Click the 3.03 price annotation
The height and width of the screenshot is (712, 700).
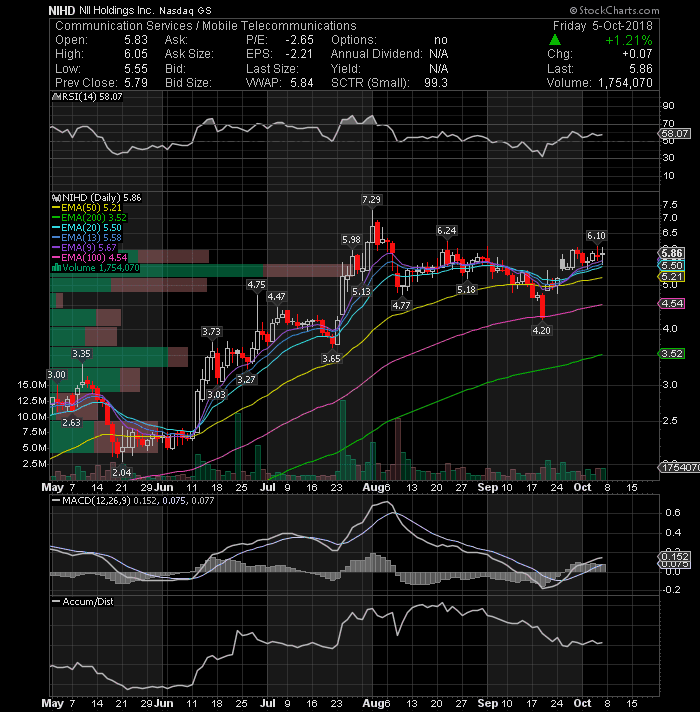tap(216, 394)
